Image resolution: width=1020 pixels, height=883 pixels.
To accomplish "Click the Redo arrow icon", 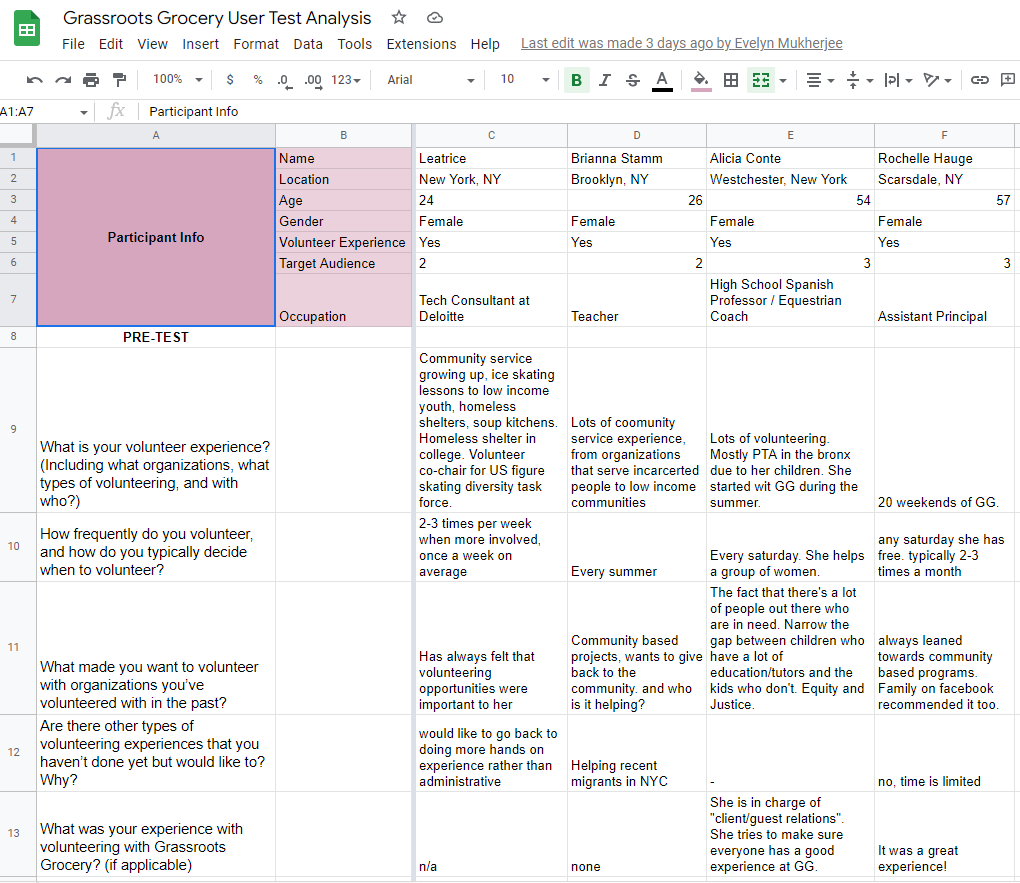I will (63, 80).
